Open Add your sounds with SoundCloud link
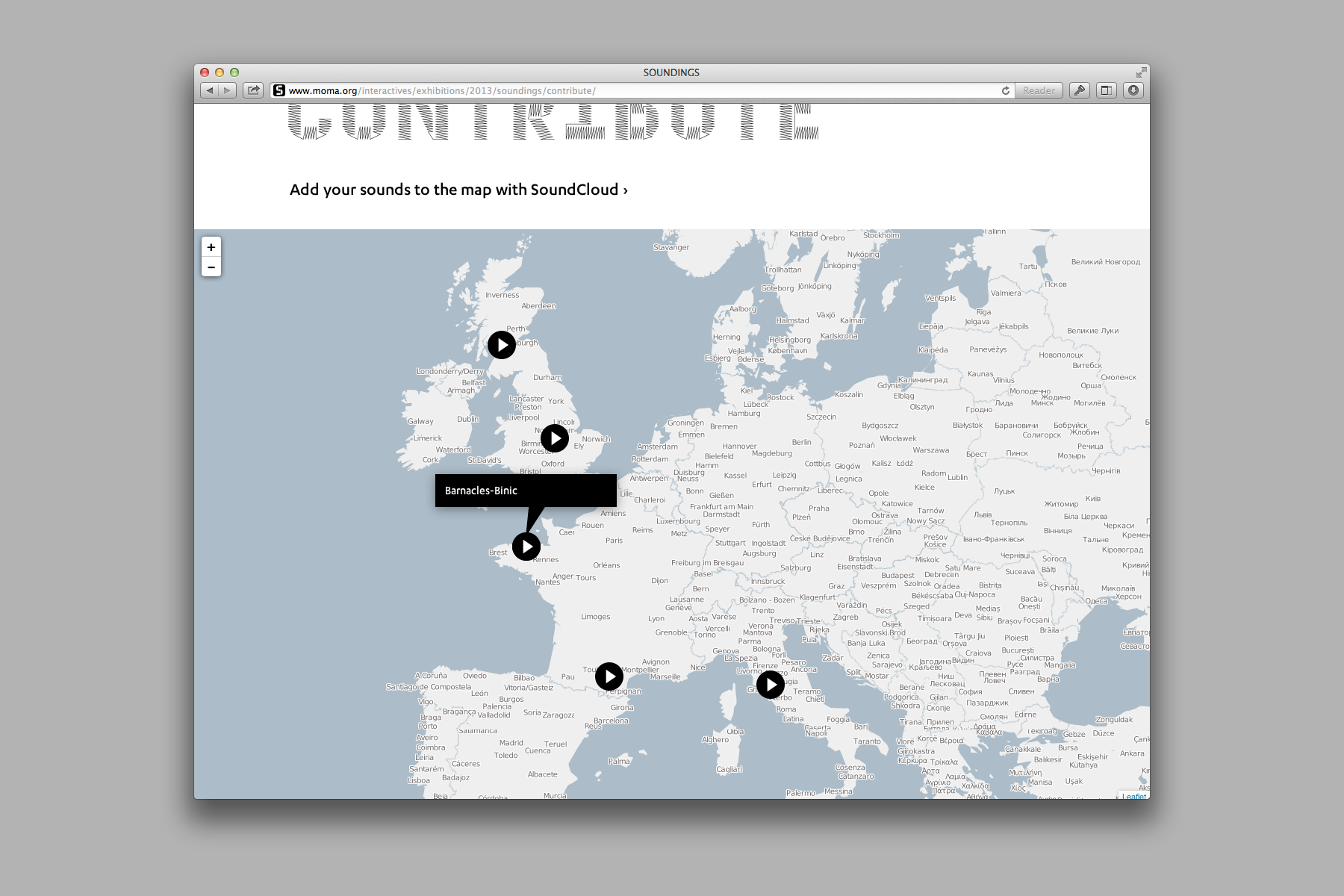 [458, 190]
